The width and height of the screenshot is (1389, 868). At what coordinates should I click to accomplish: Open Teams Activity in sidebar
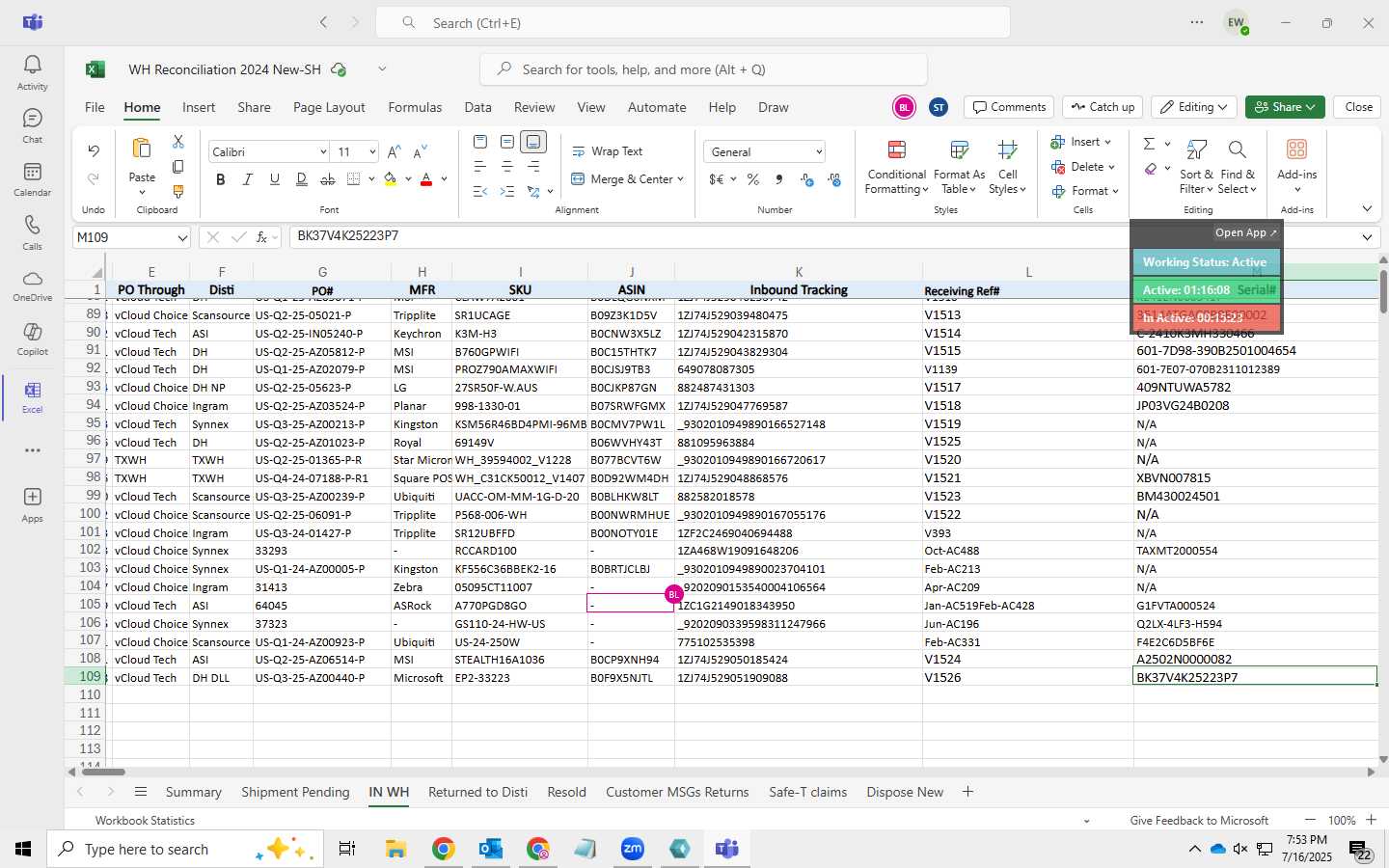(x=32, y=72)
